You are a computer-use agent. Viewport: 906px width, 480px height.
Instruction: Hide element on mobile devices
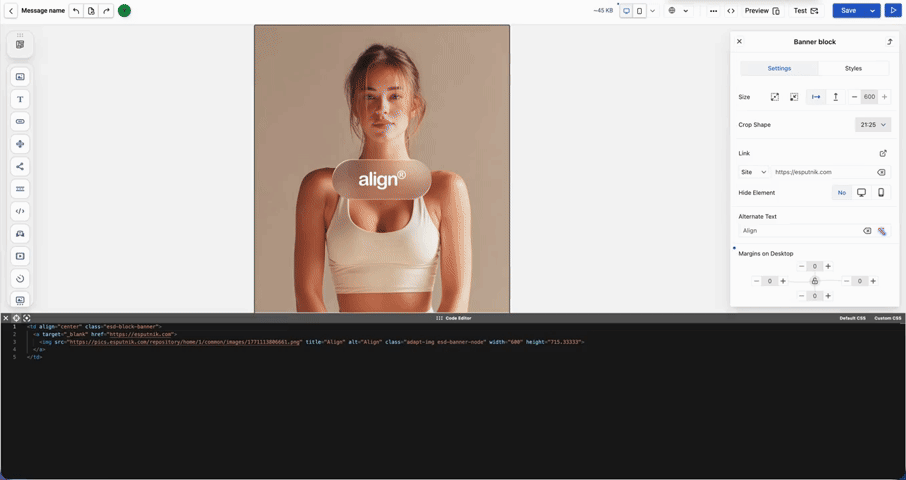point(881,193)
